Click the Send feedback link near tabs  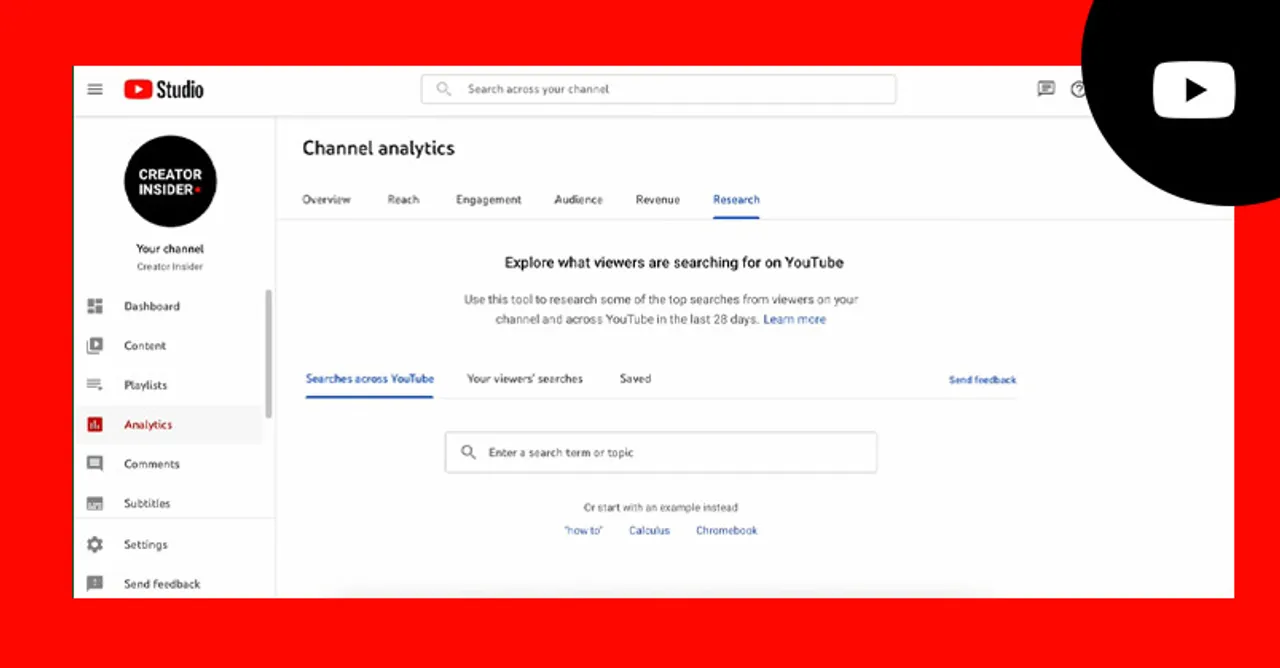[982, 380]
